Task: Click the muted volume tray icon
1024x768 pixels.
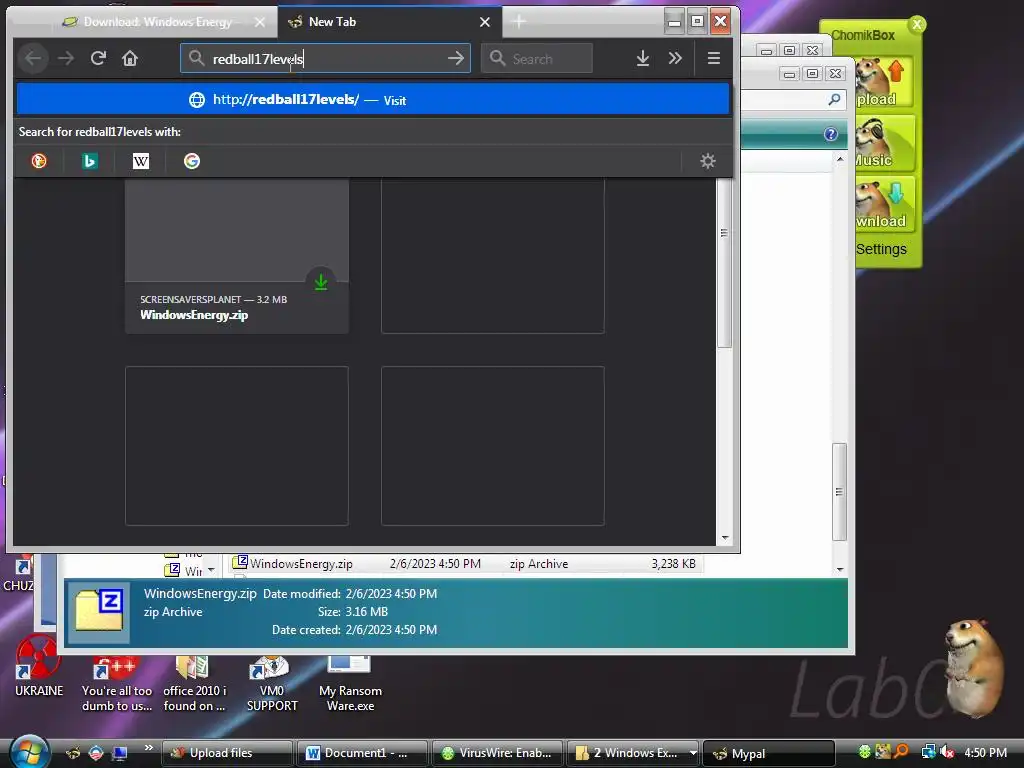Action: click(x=948, y=752)
